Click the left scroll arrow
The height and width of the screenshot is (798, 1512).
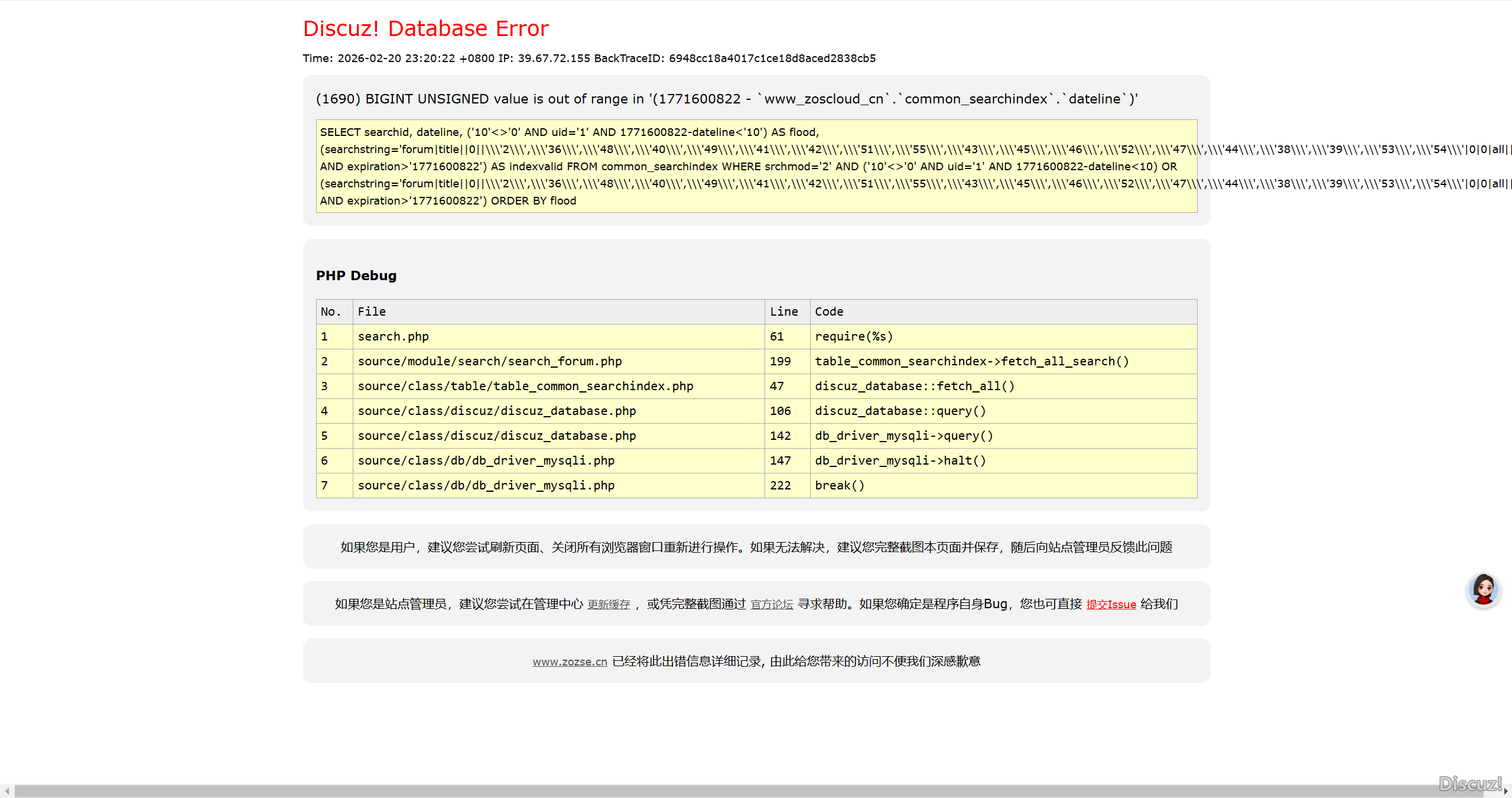[x=6, y=791]
